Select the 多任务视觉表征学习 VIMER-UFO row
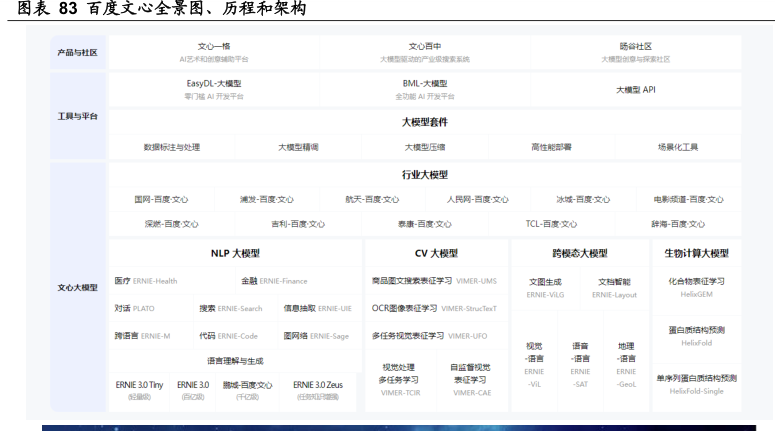Viewport: 775px width, 431px height. (436, 336)
